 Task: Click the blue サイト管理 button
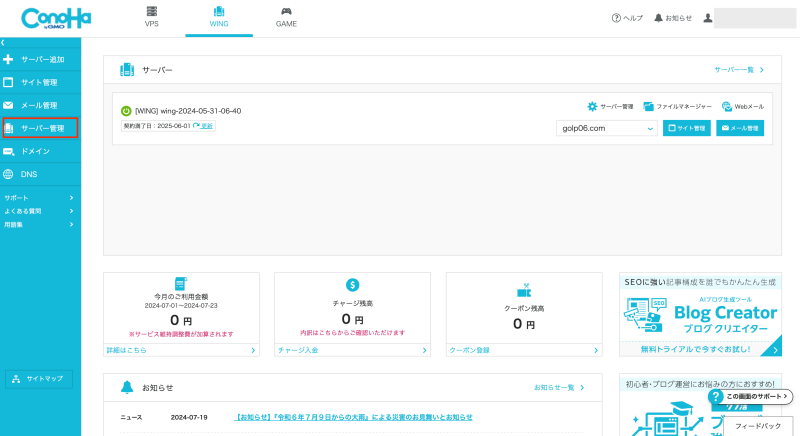[687, 128]
